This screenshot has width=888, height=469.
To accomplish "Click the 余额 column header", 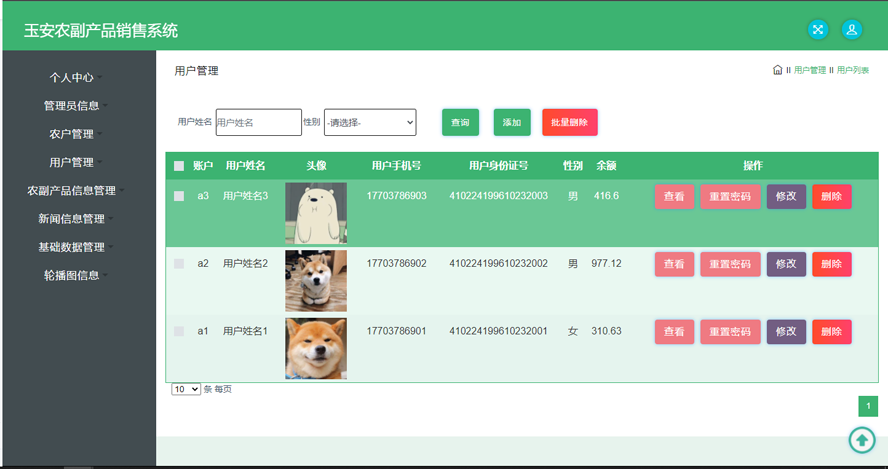I will tap(606, 166).
